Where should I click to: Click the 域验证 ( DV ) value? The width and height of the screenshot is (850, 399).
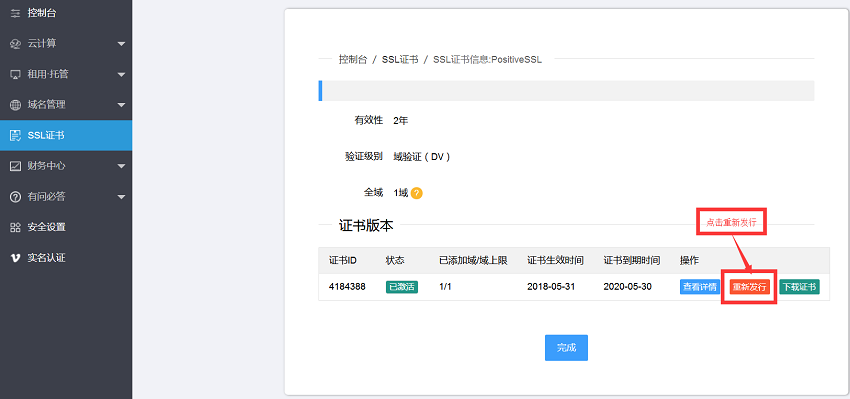click(x=422, y=157)
